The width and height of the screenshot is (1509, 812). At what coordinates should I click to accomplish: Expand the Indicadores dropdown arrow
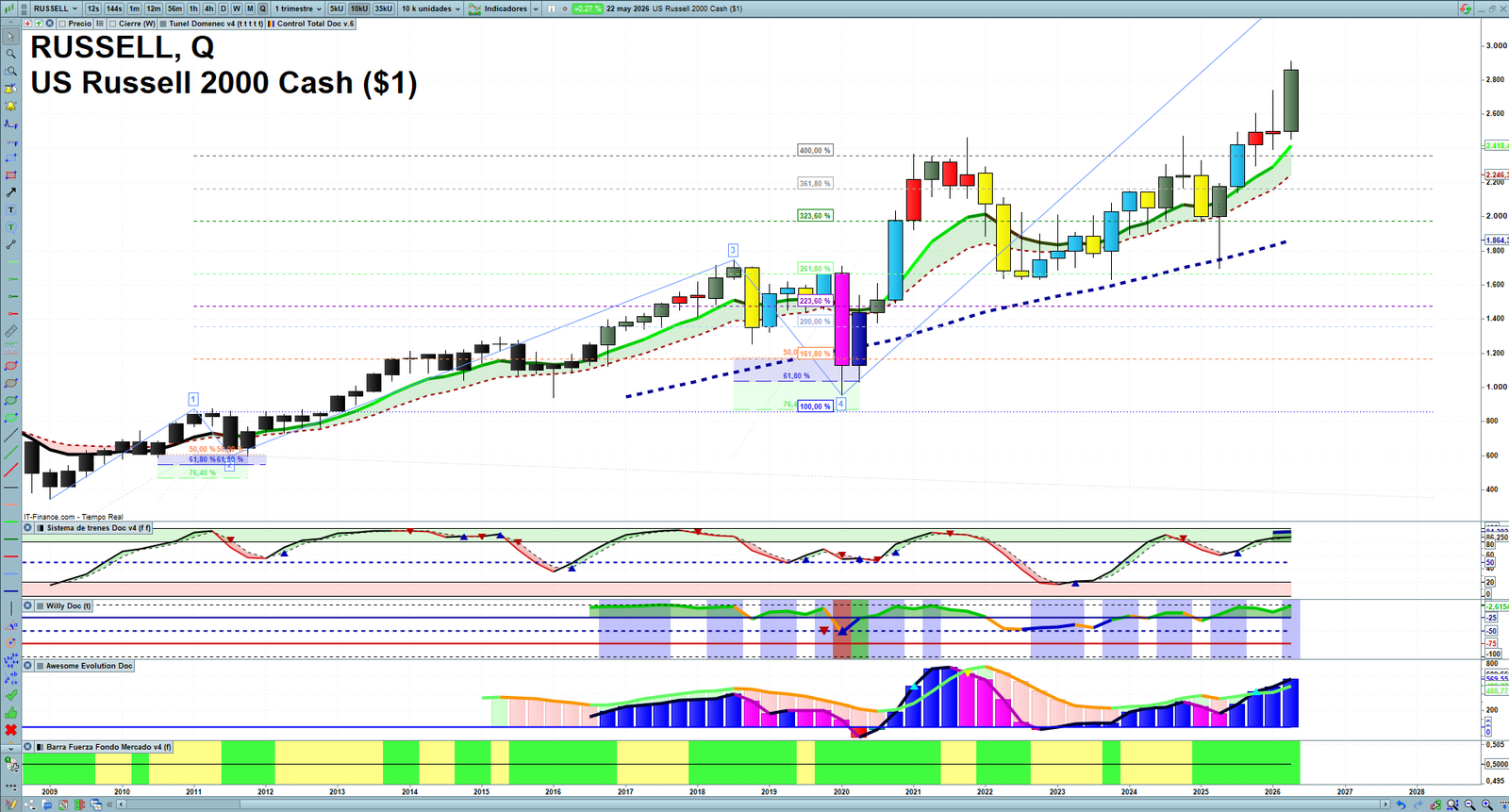(536, 8)
